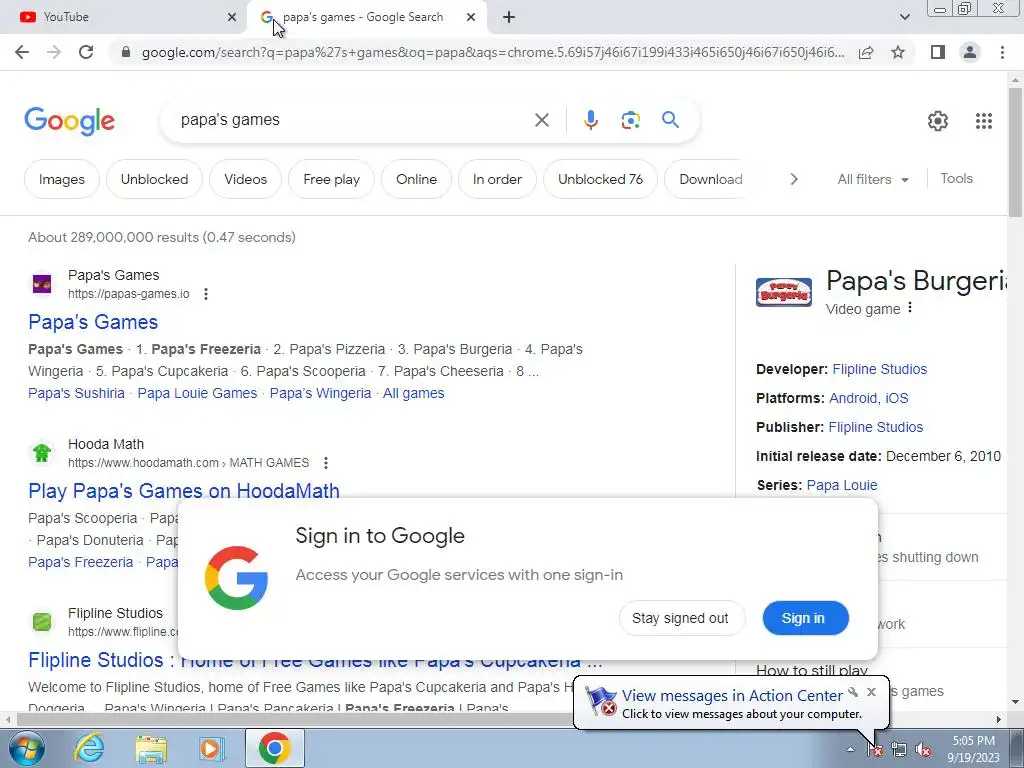Search by image with Google Lens
This screenshot has height=768, width=1024.
click(x=630, y=120)
